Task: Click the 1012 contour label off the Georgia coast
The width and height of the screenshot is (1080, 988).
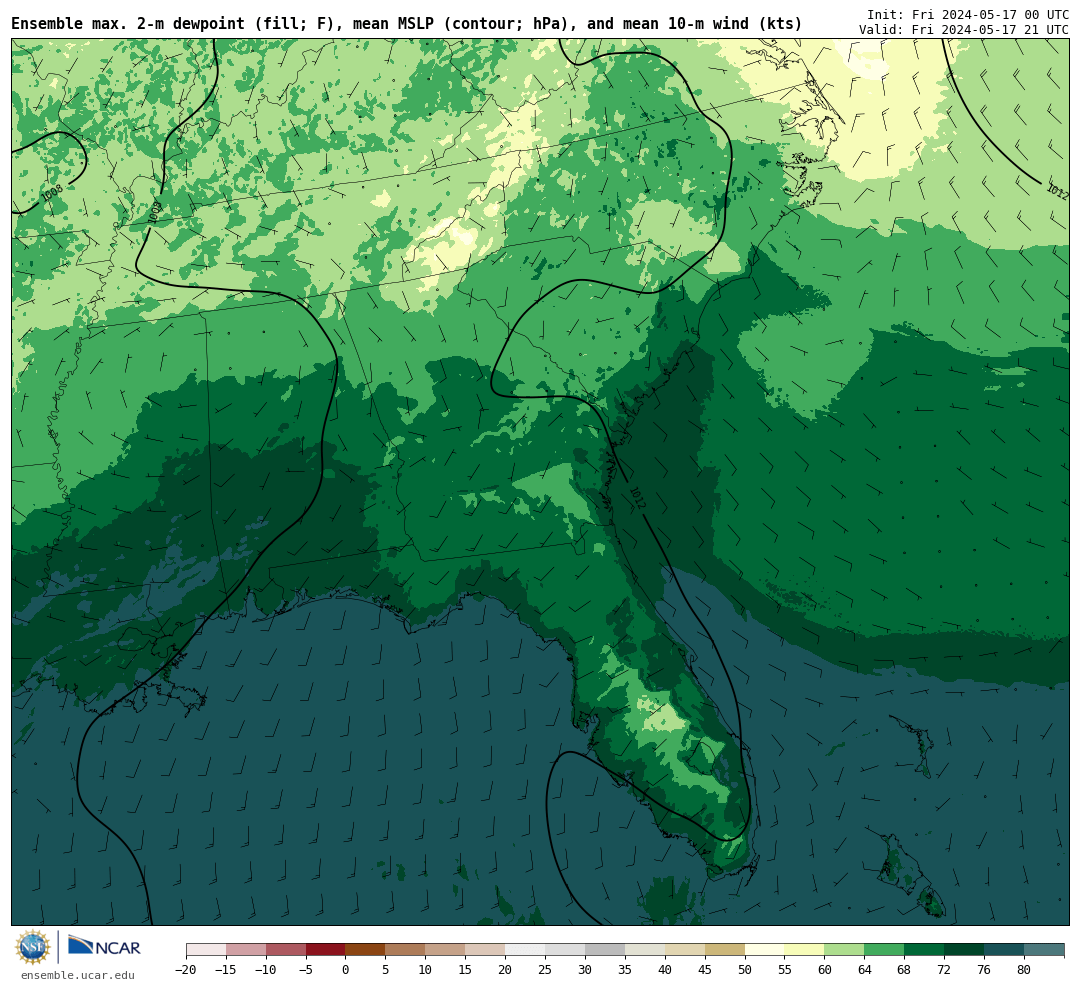Action: click(638, 498)
